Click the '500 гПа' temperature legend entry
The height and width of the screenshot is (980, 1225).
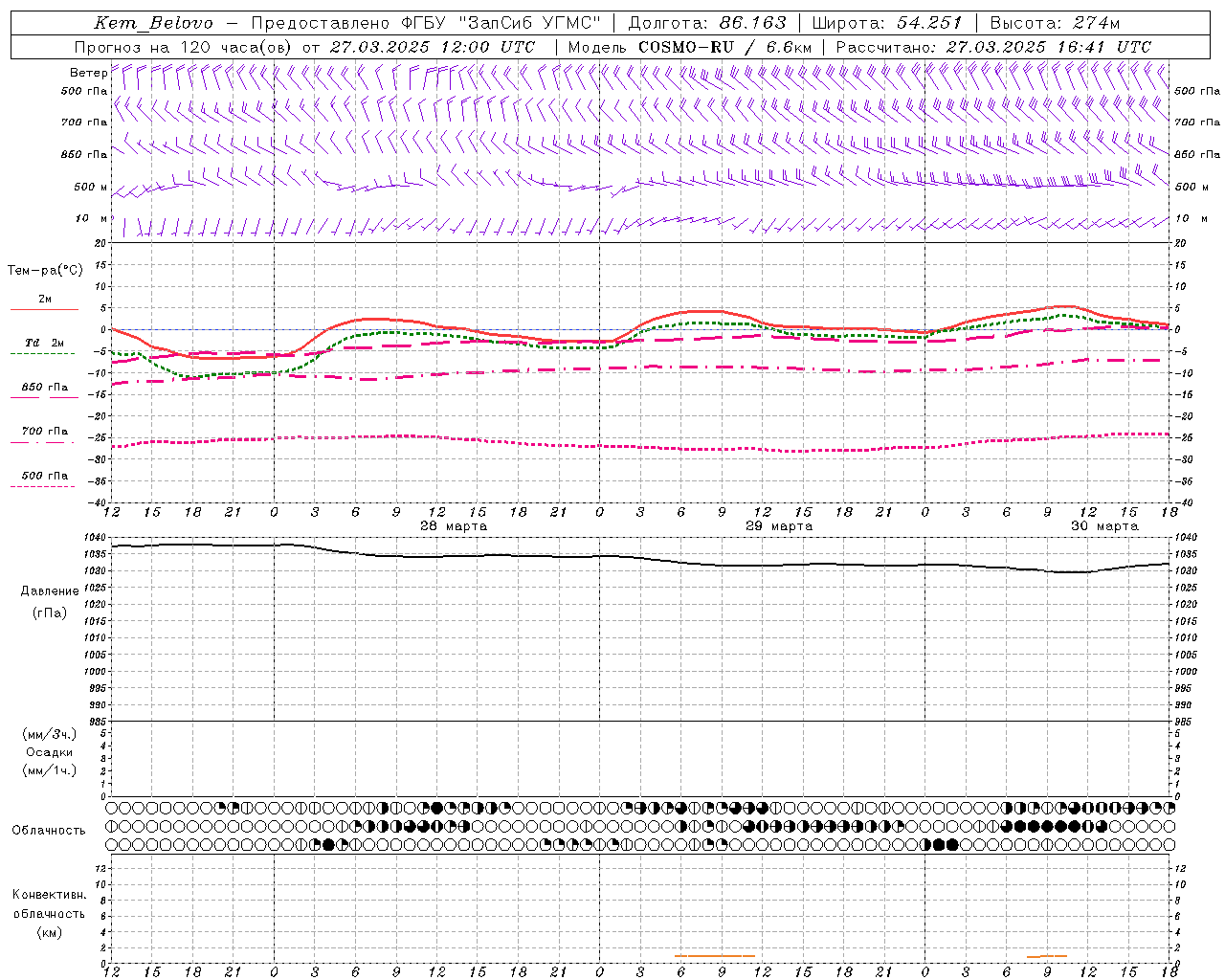pos(44,476)
